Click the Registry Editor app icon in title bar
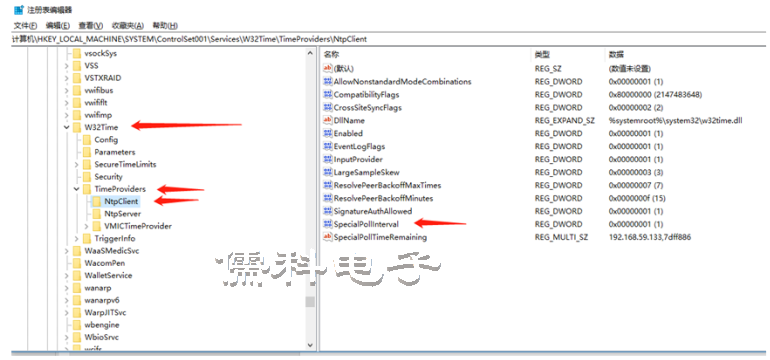The height and width of the screenshot is (360, 770). [x=18, y=9]
